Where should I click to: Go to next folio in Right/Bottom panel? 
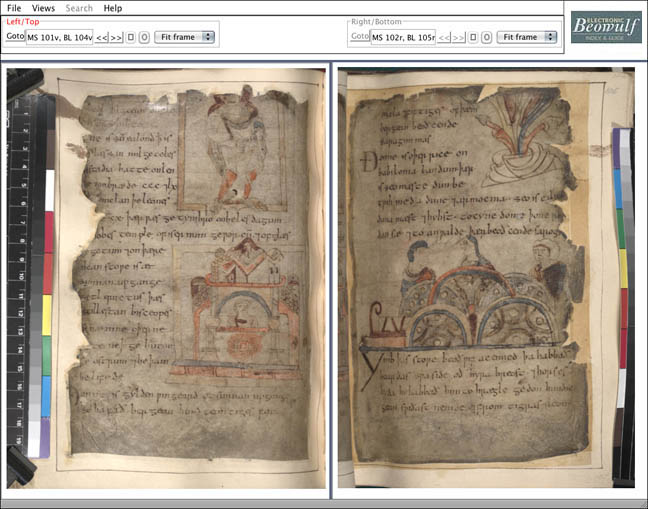tap(459, 37)
